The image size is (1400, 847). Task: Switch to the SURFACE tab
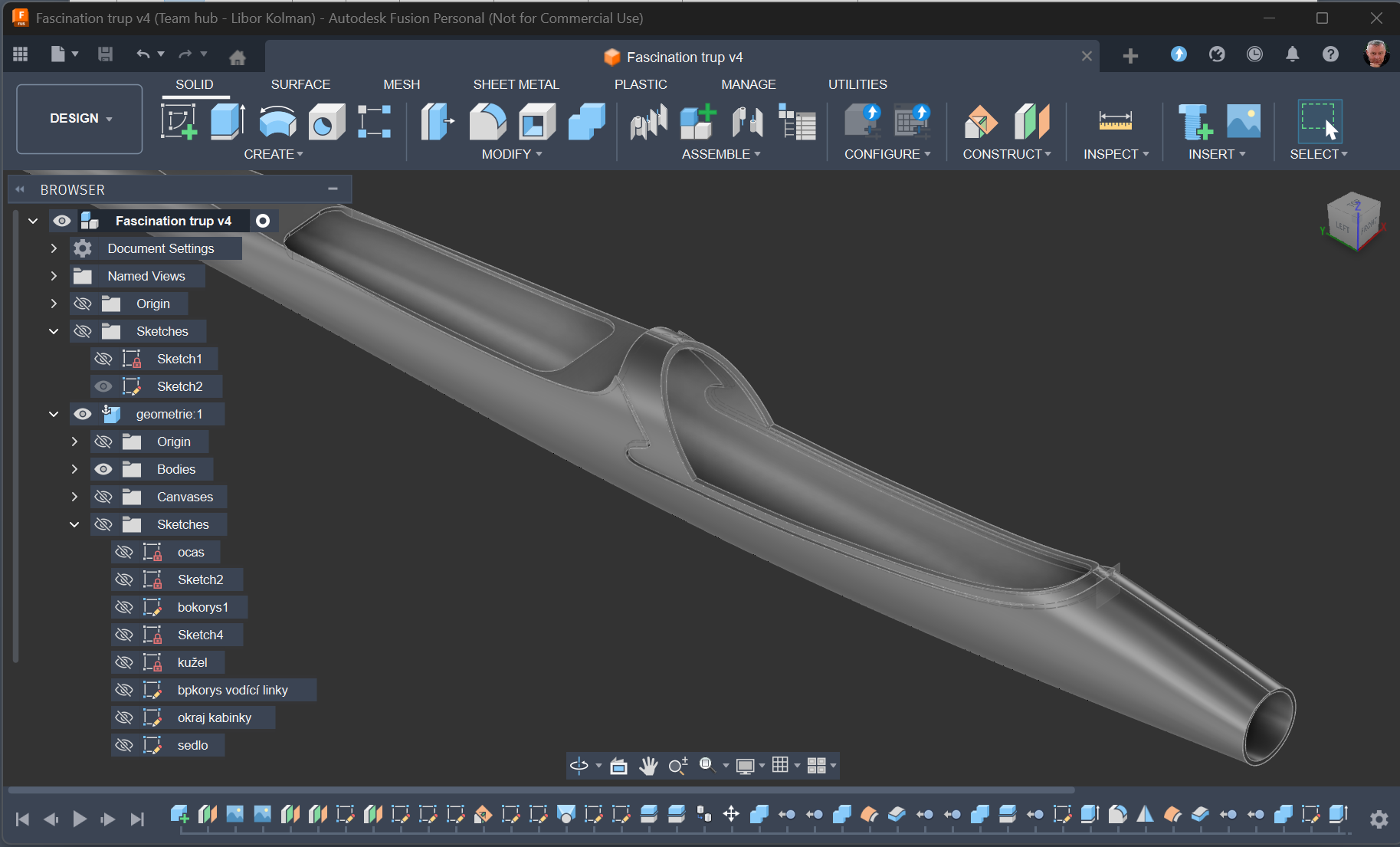coord(300,84)
